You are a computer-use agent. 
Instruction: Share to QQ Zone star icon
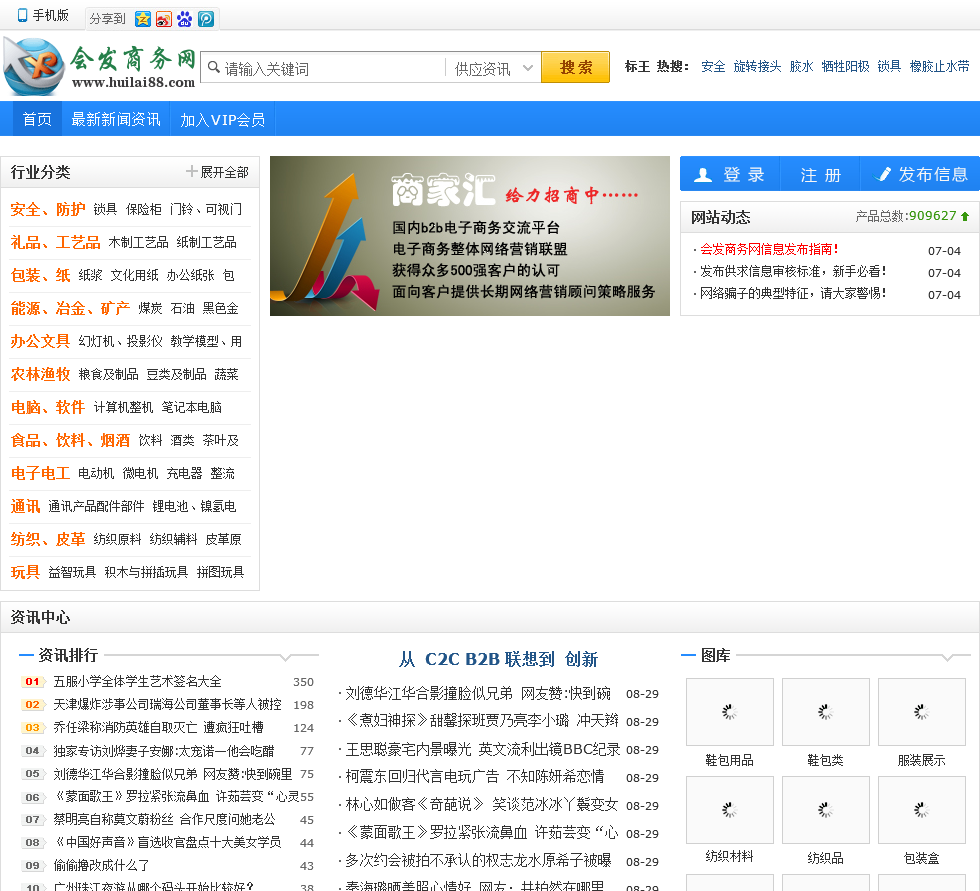click(x=143, y=19)
